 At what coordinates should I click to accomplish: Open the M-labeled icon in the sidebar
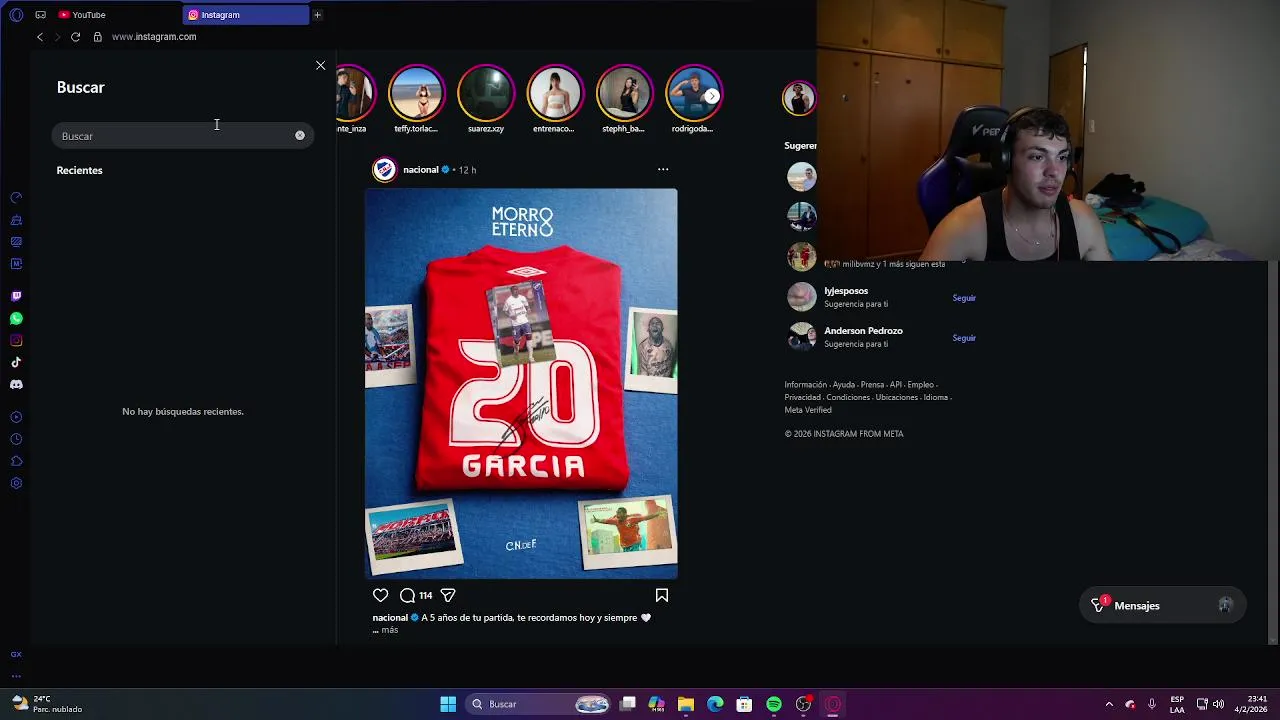tap(16, 264)
